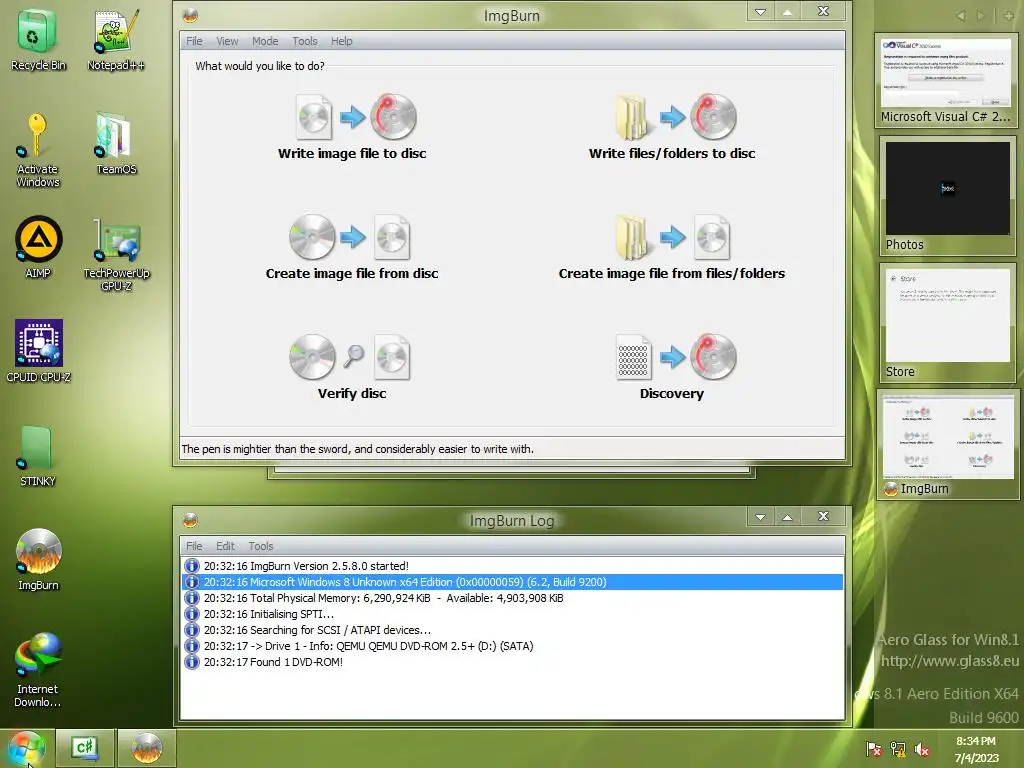Open Tools menu in ImgBurn main window
Image resolution: width=1024 pixels, height=768 pixels.
click(304, 41)
